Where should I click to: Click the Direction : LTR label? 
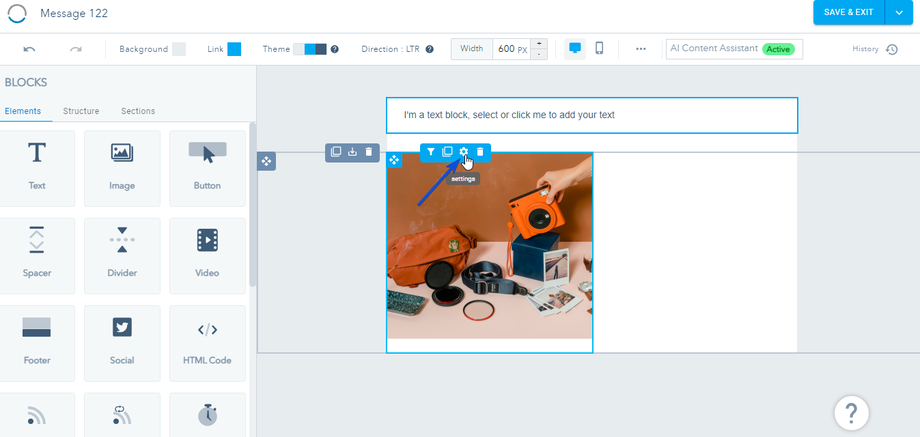pyautogui.click(x=391, y=49)
